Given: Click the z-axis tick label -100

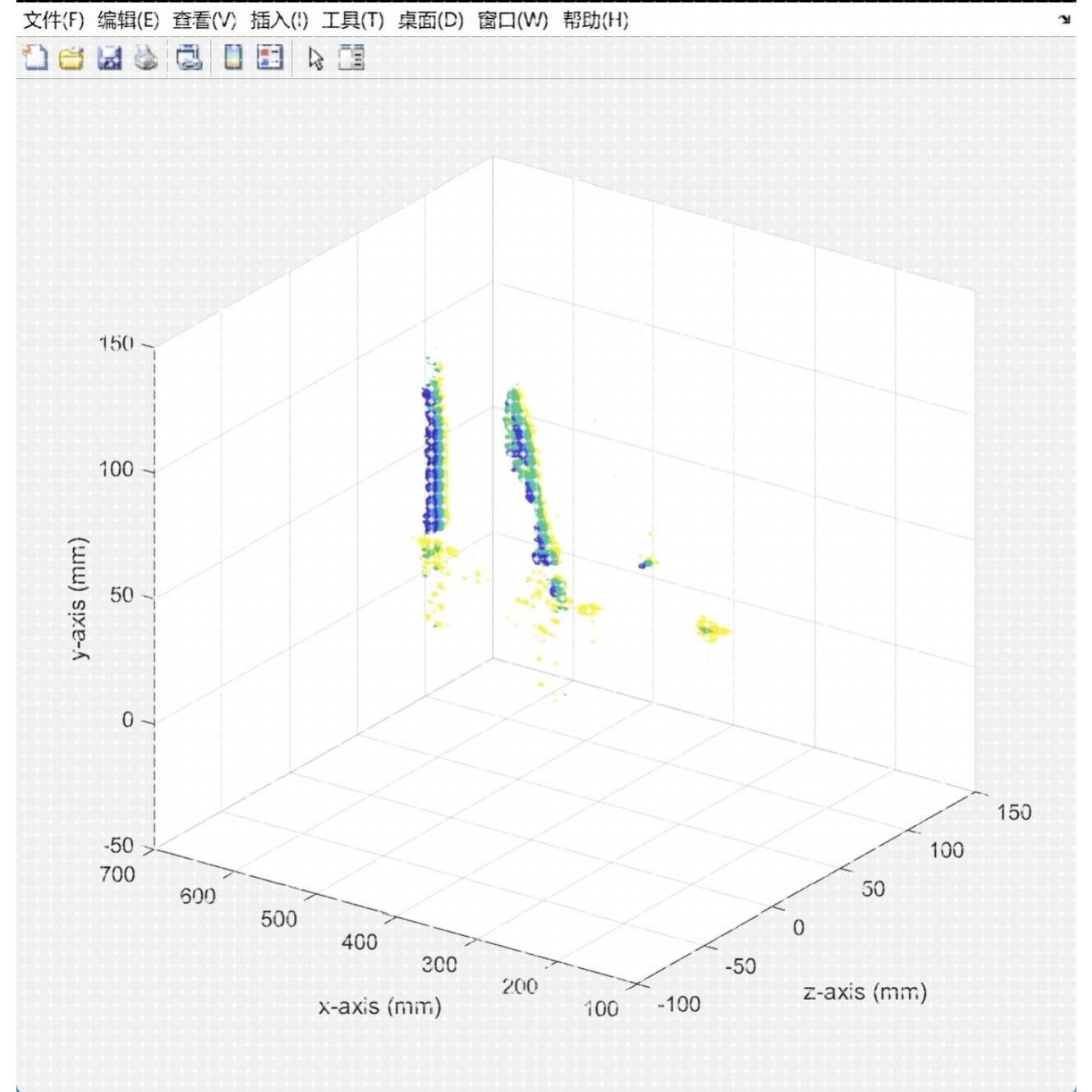Looking at the screenshot, I should (x=679, y=1004).
